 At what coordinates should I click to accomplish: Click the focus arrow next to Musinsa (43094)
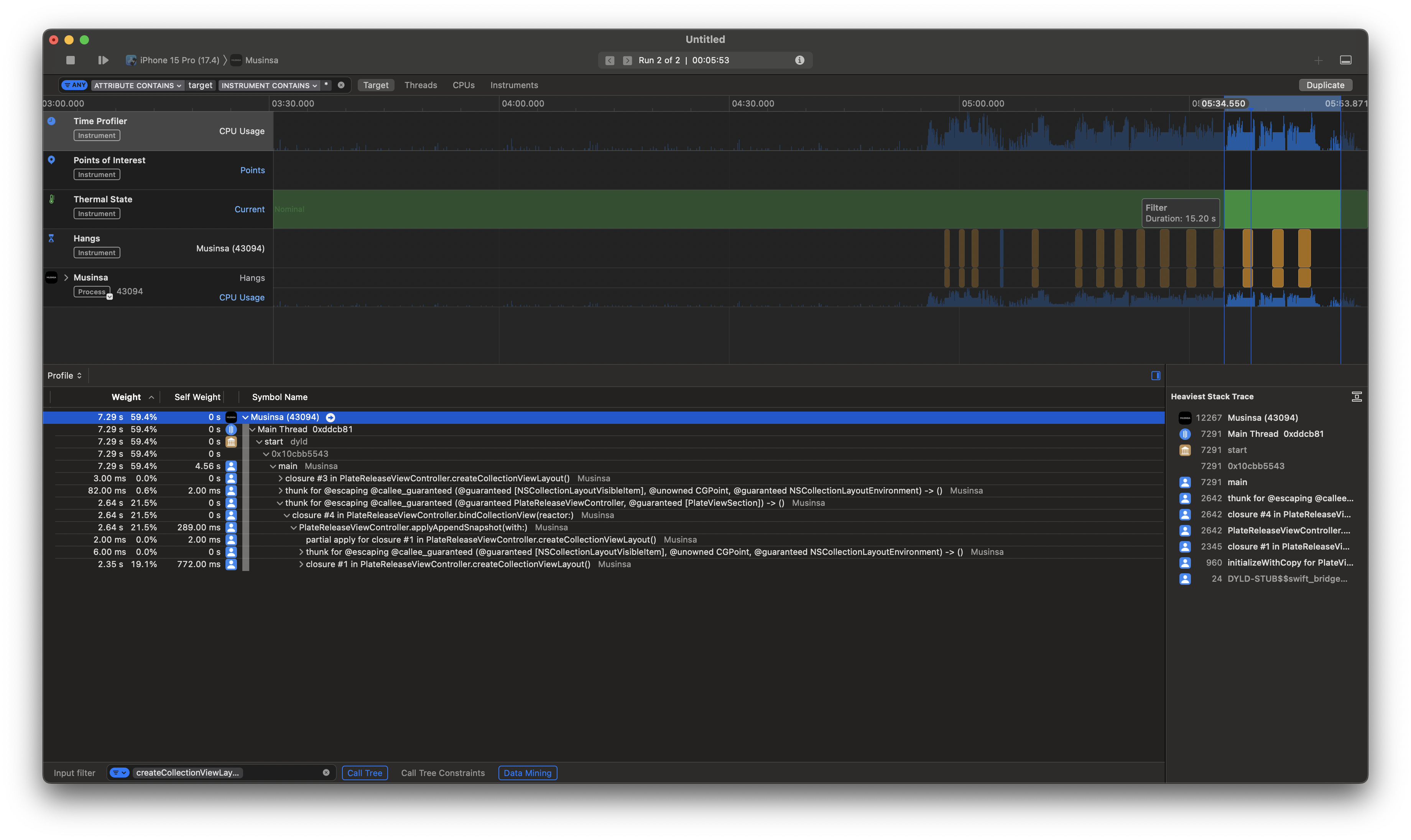[331, 418]
